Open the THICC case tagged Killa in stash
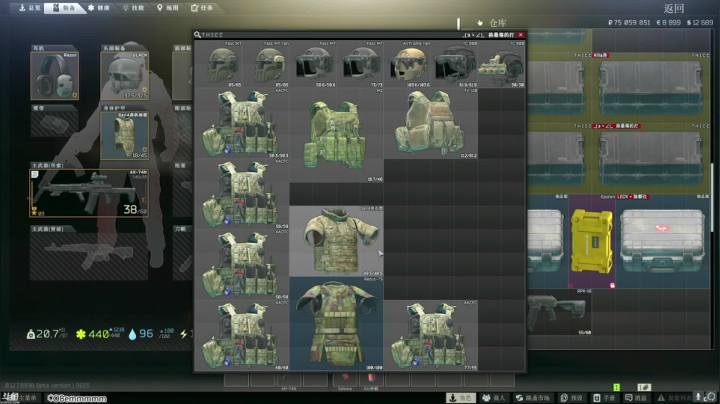720x404 pixels. coord(651,87)
